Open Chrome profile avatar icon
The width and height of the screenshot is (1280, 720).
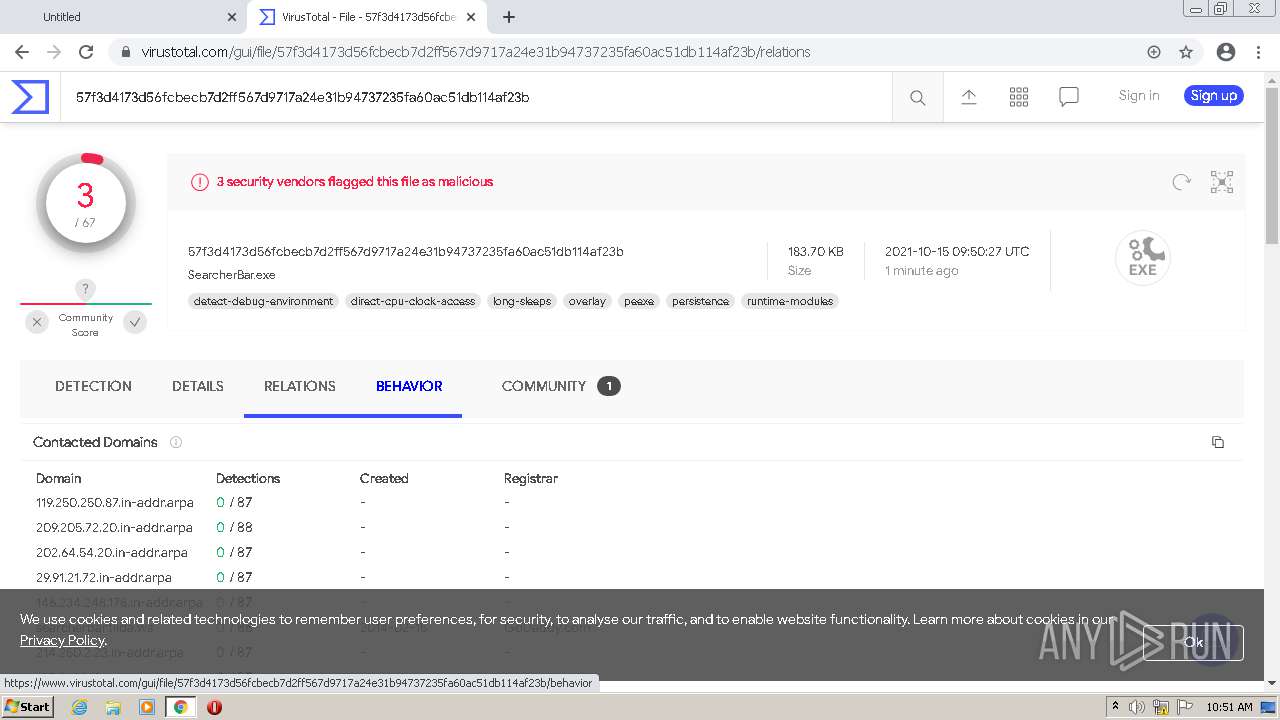point(1226,52)
